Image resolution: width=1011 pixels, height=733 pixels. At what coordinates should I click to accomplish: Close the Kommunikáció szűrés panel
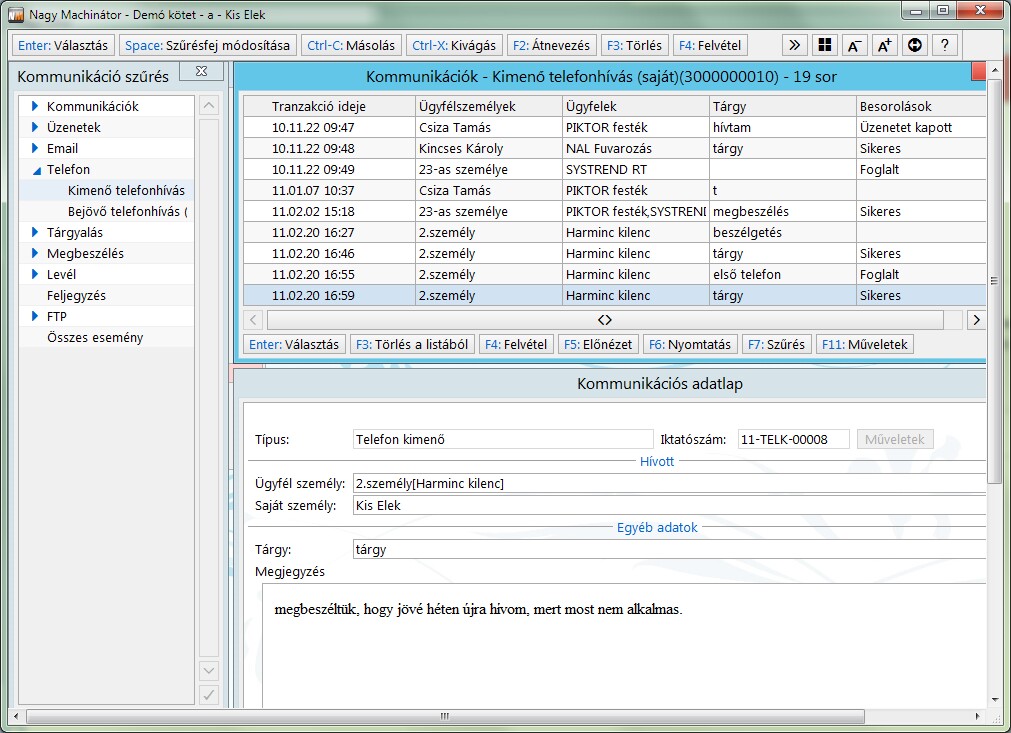201,72
